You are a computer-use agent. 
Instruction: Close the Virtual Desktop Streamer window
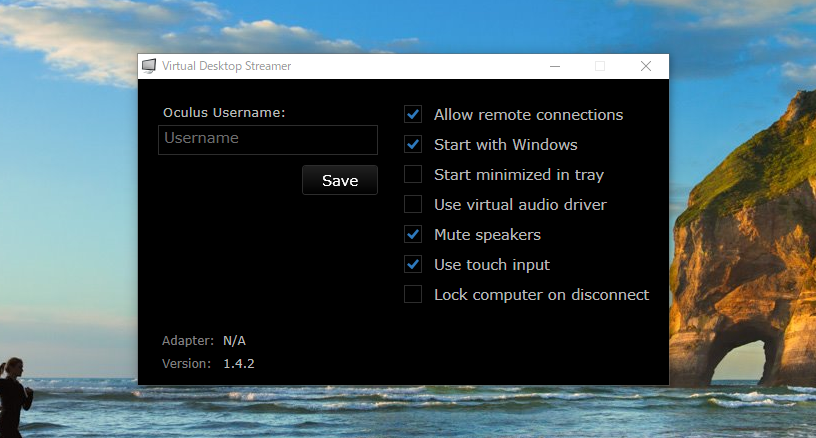click(x=646, y=66)
